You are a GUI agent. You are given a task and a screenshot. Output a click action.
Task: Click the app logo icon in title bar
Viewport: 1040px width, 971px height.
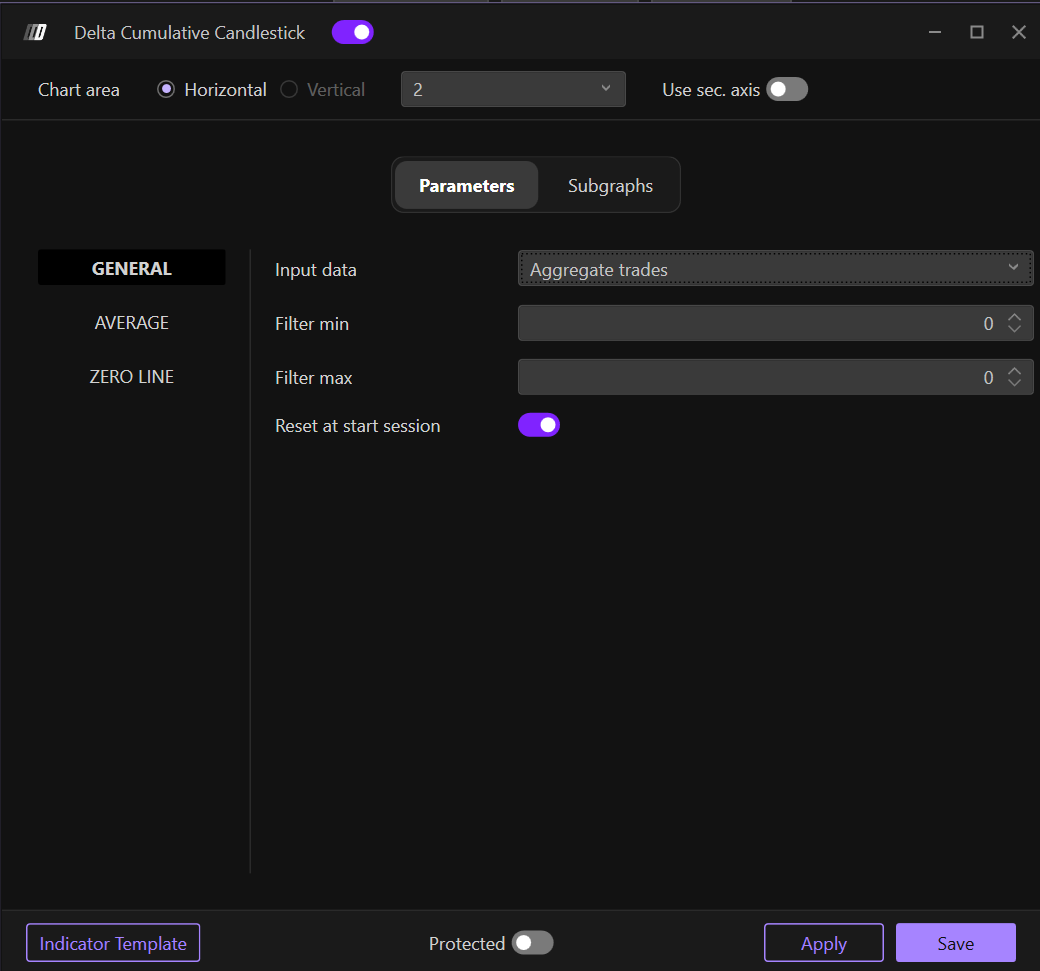coord(35,32)
